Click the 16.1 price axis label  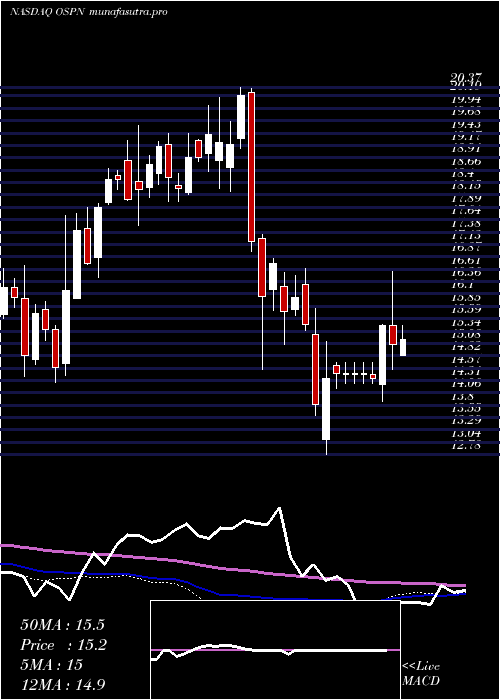[463, 285]
